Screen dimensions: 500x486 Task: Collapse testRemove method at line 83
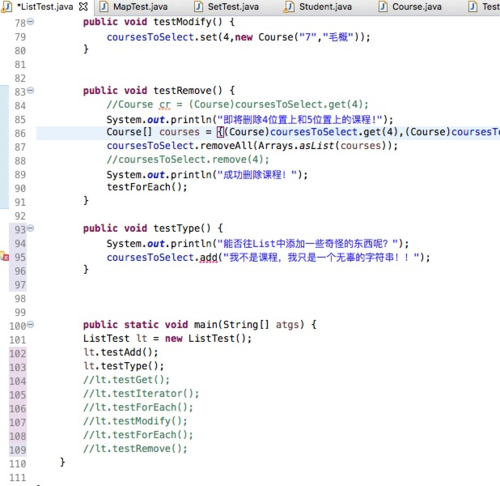[30, 90]
